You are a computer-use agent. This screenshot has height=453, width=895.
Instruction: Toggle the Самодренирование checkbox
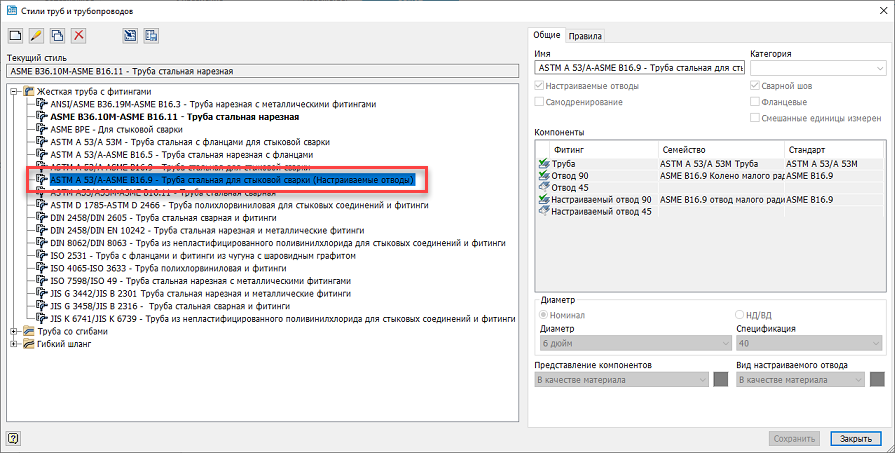click(x=539, y=102)
